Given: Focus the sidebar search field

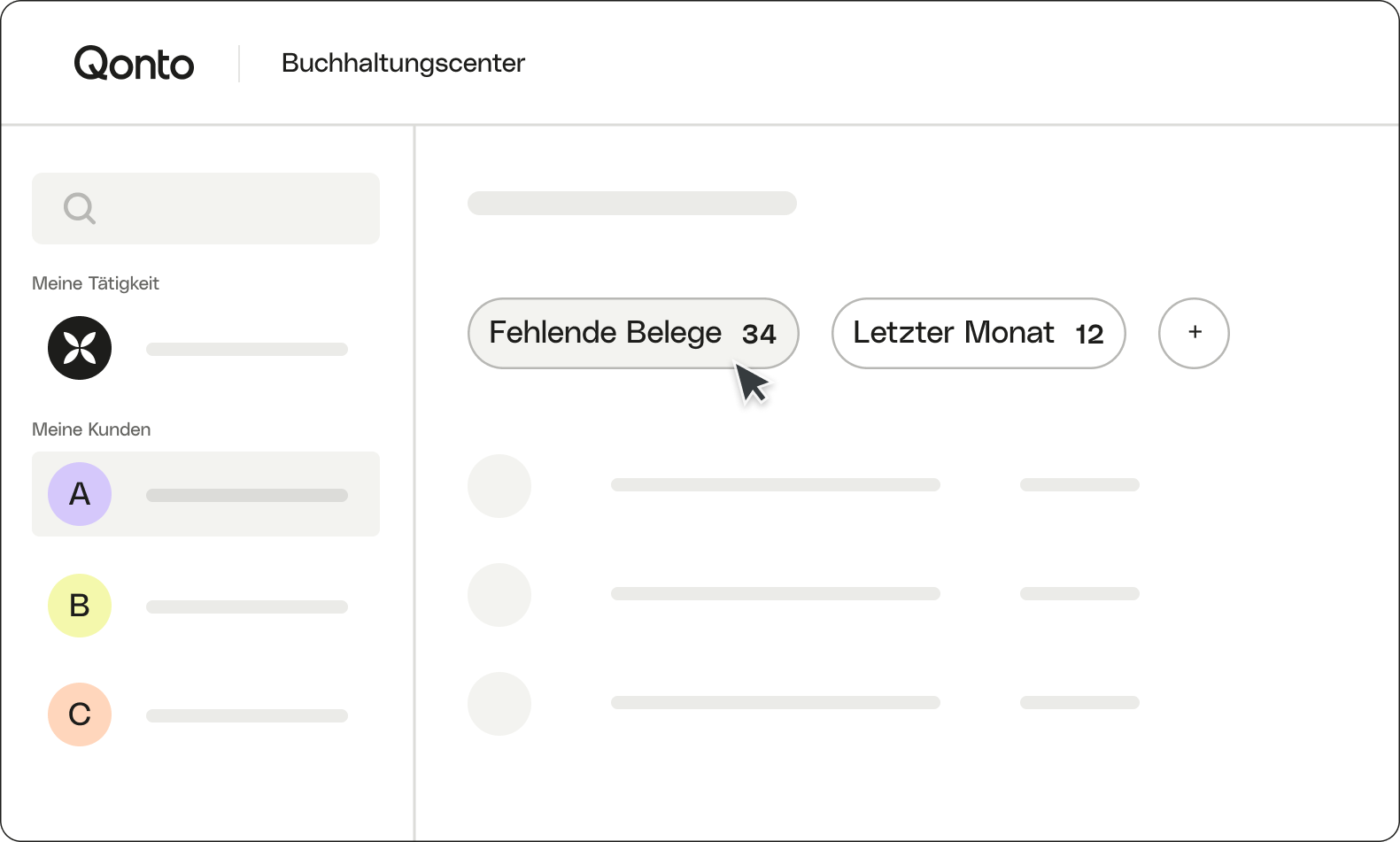Looking at the screenshot, I should [205, 208].
